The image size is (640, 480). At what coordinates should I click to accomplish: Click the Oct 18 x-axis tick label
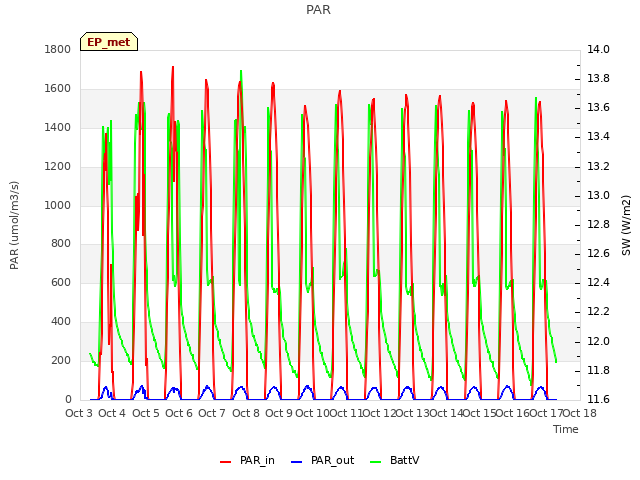580,413
